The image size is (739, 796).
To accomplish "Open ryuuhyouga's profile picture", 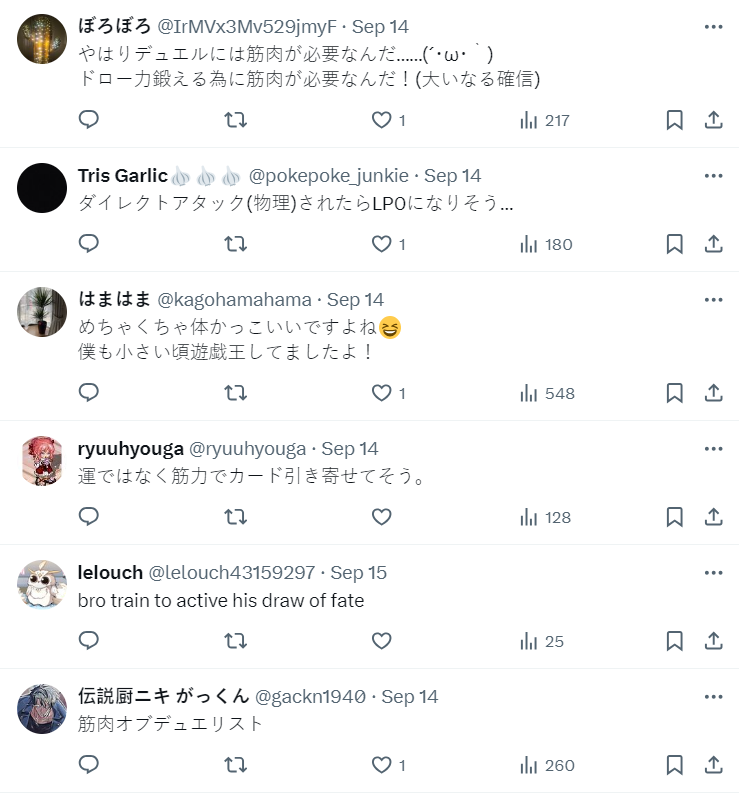I will tap(43, 460).
